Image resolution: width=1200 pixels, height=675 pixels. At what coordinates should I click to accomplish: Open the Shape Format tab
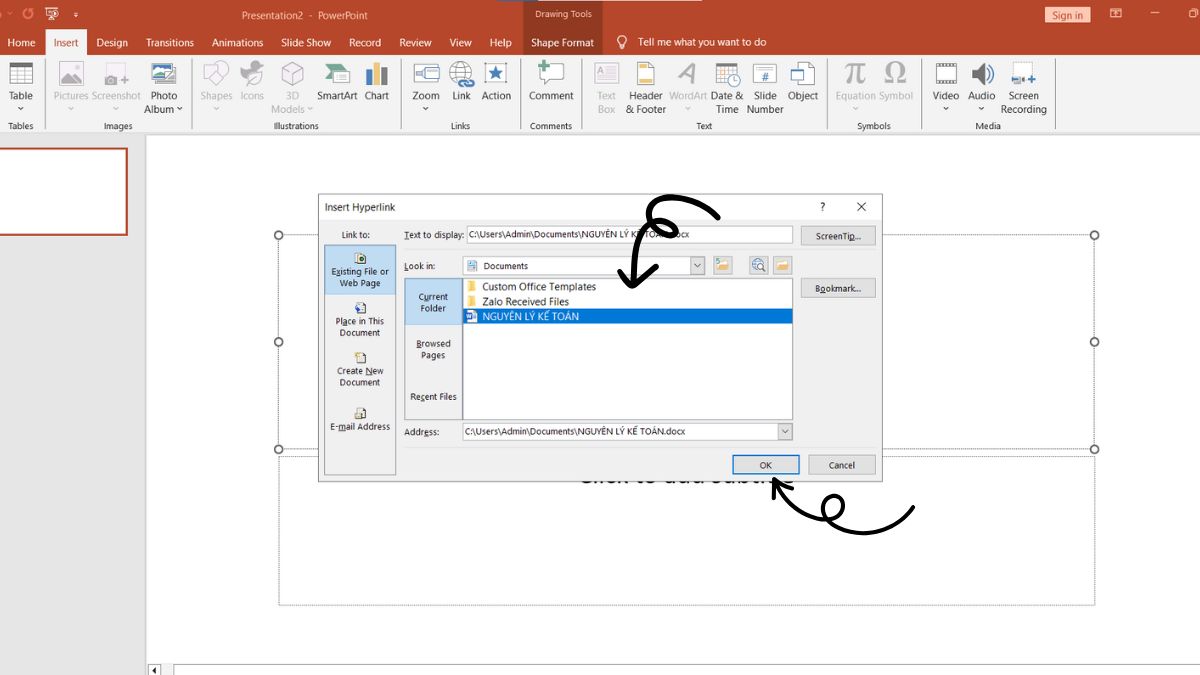(562, 42)
